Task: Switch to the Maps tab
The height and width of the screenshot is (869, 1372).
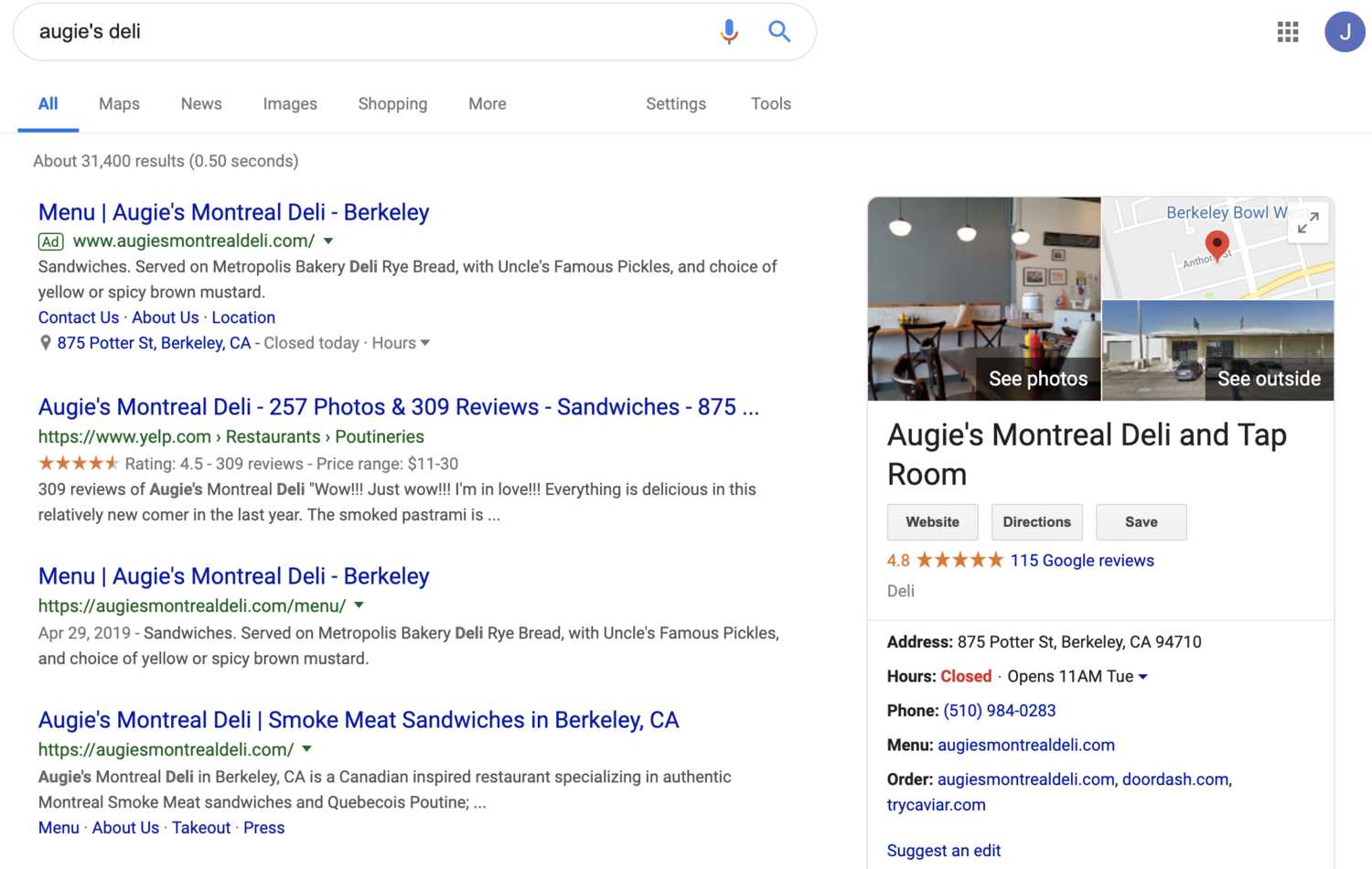Action: click(119, 103)
